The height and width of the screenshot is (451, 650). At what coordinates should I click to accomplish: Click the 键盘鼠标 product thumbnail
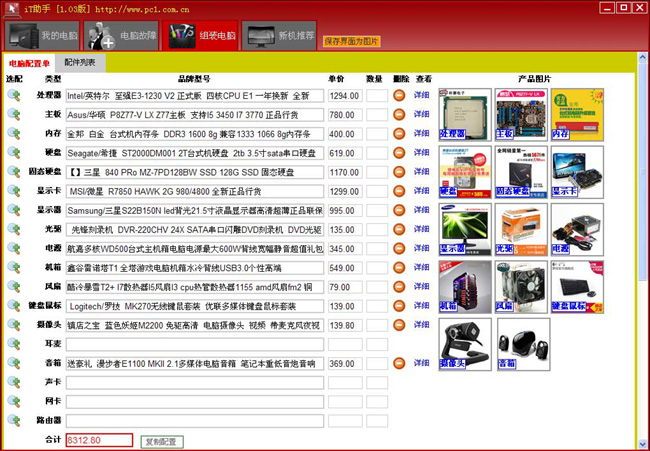point(577,287)
